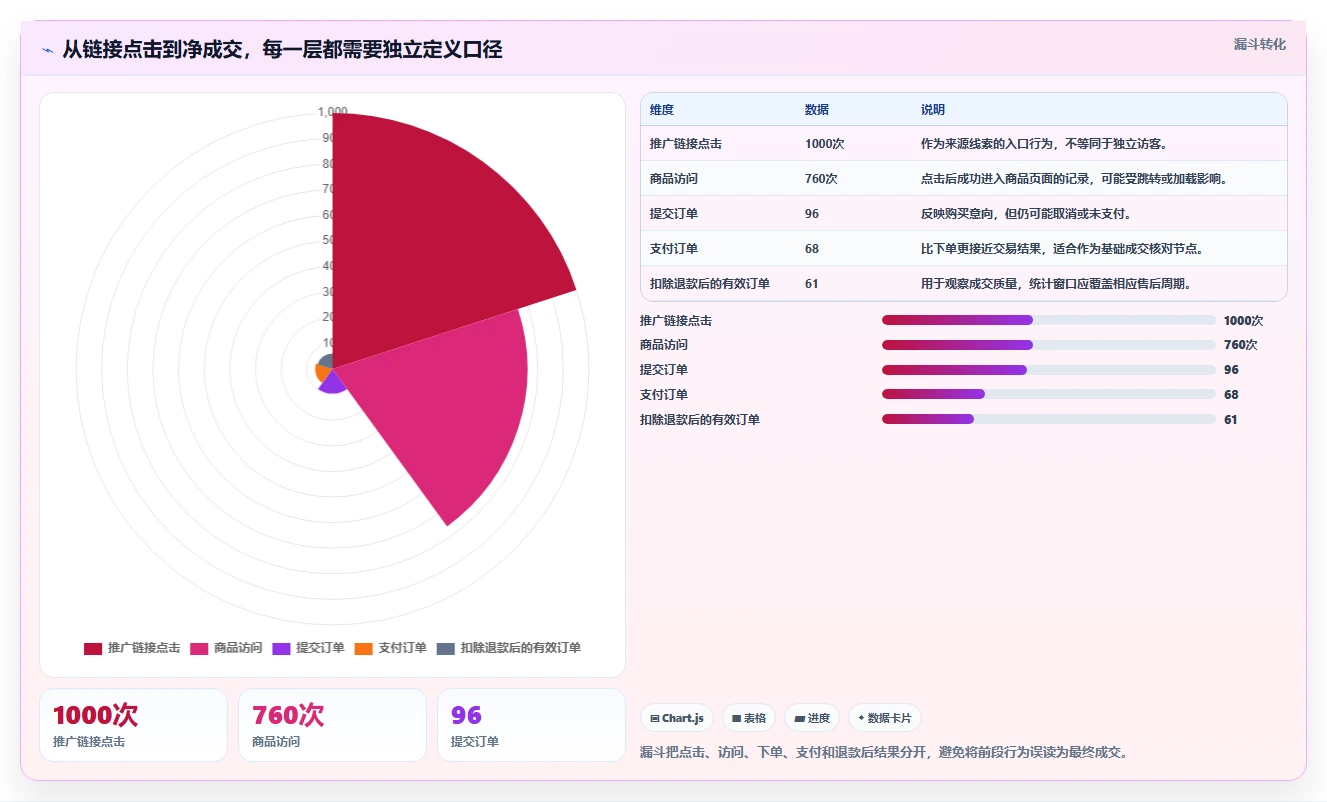The image size is (1327, 802).
Task: Toggle the 提交订单 legend item
Action: [x=308, y=648]
